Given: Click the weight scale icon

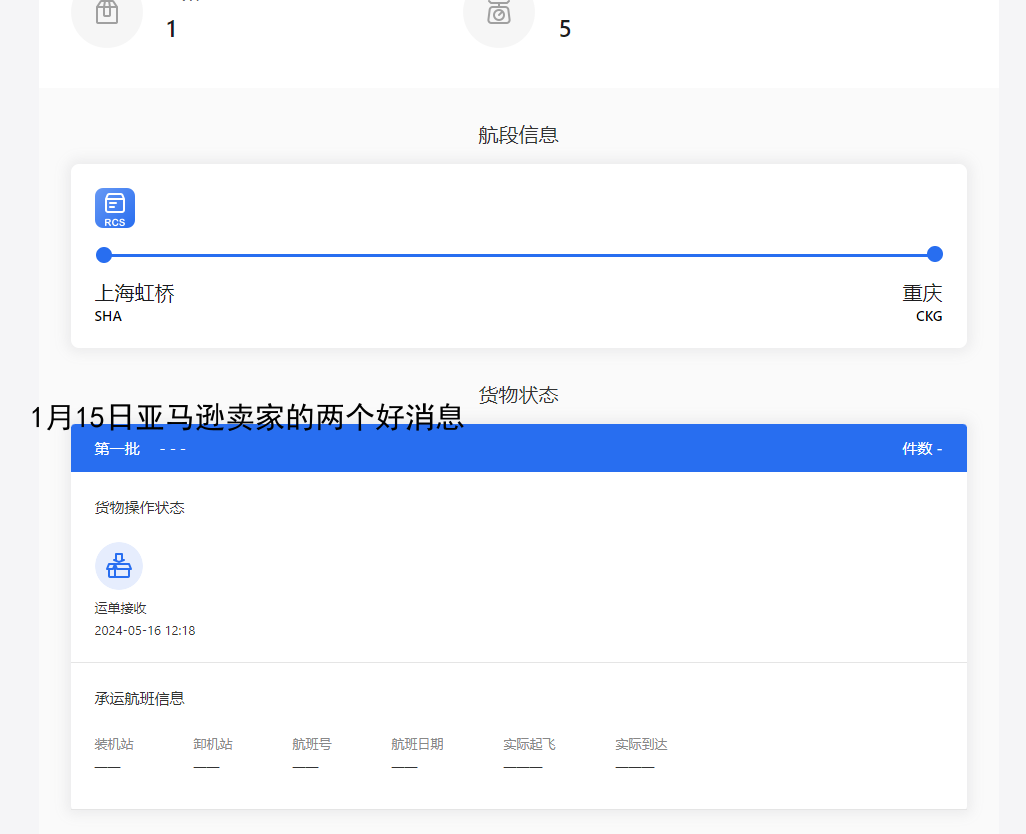Looking at the screenshot, I should [x=499, y=13].
